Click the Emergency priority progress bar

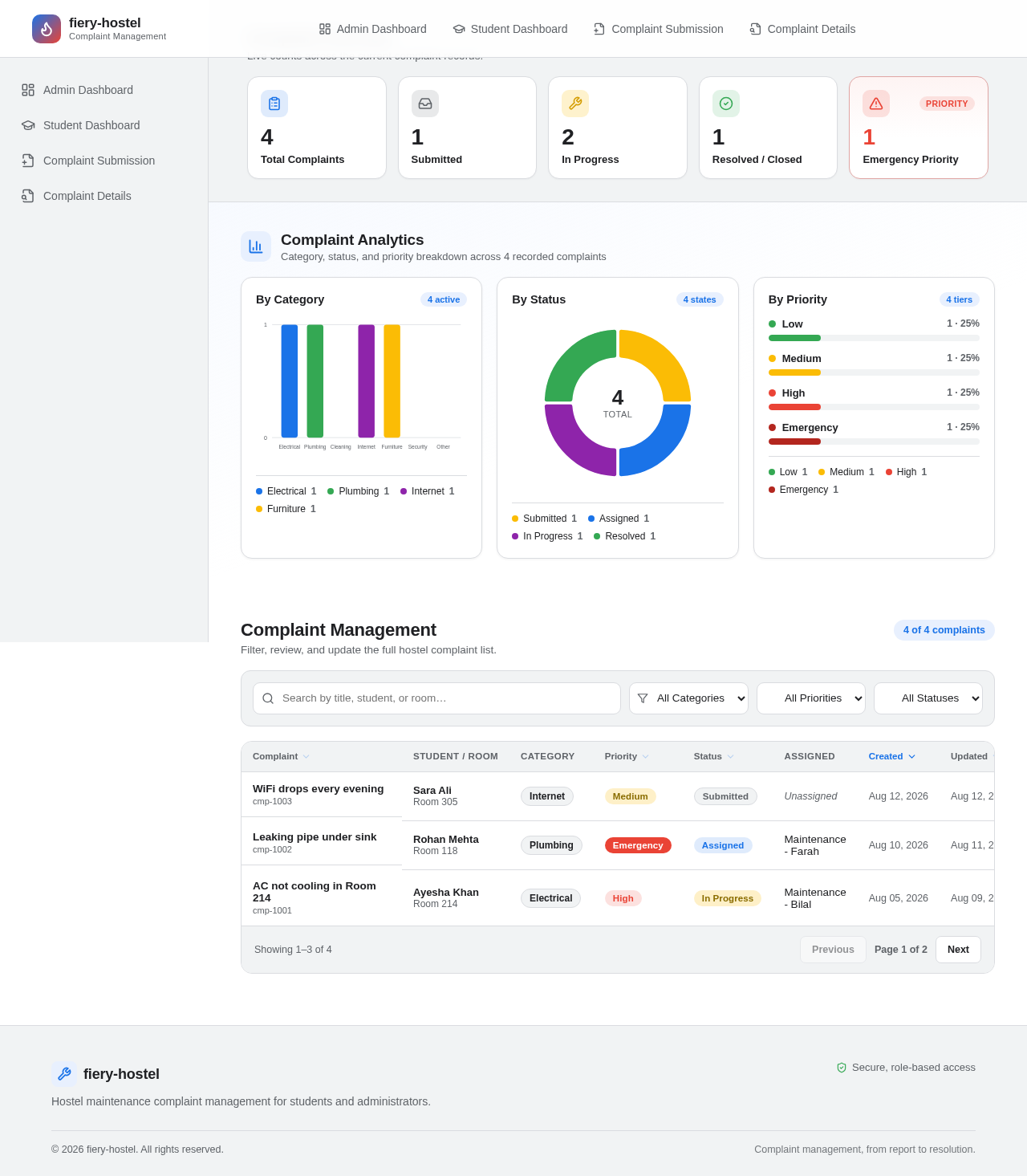(874, 442)
